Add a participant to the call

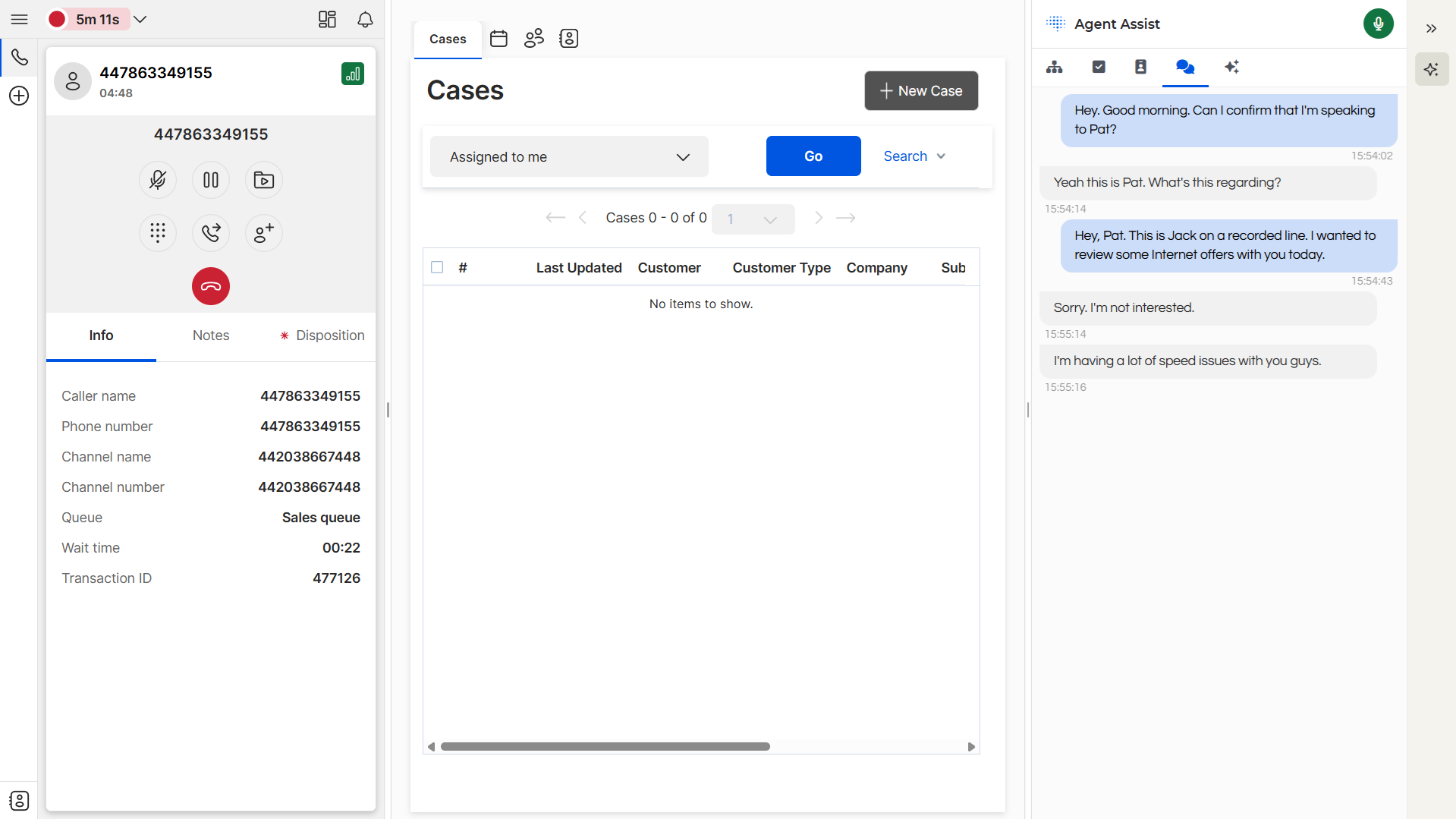click(264, 233)
